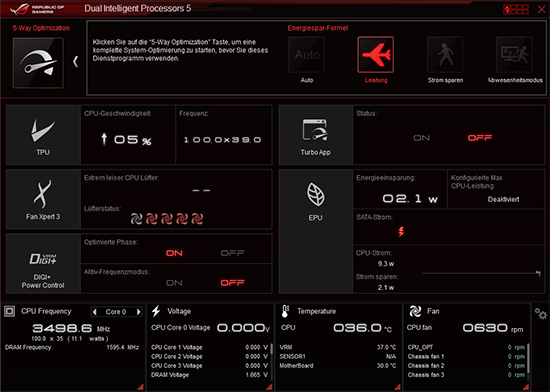The height and width of the screenshot is (392, 550).
Task: Turn Turbo App status ON
Action: tap(421, 138)
